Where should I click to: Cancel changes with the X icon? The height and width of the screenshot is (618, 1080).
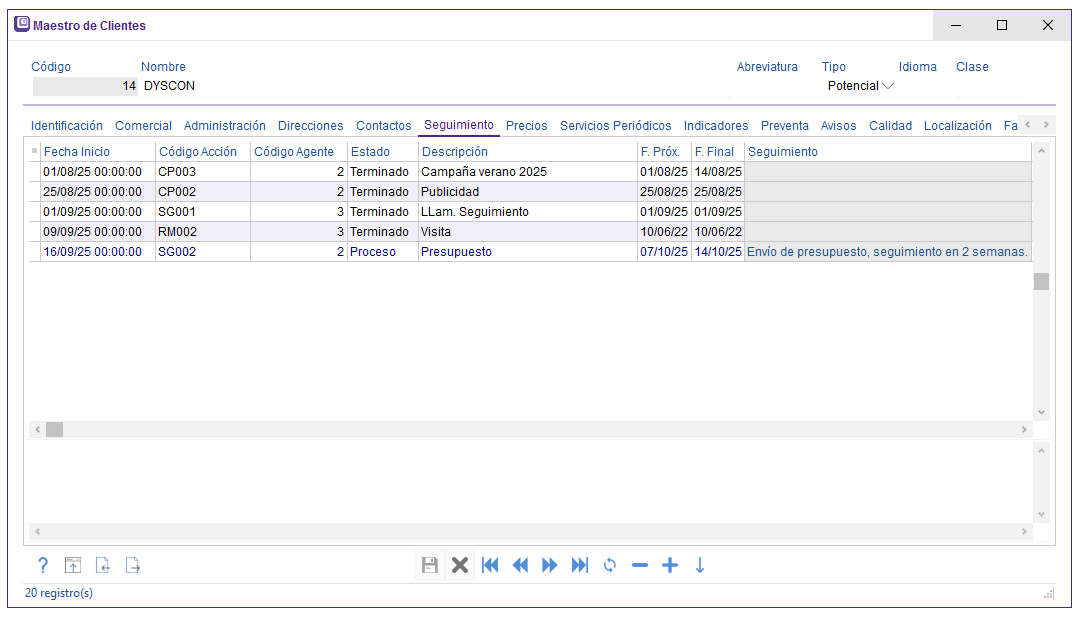click(460, 565)
